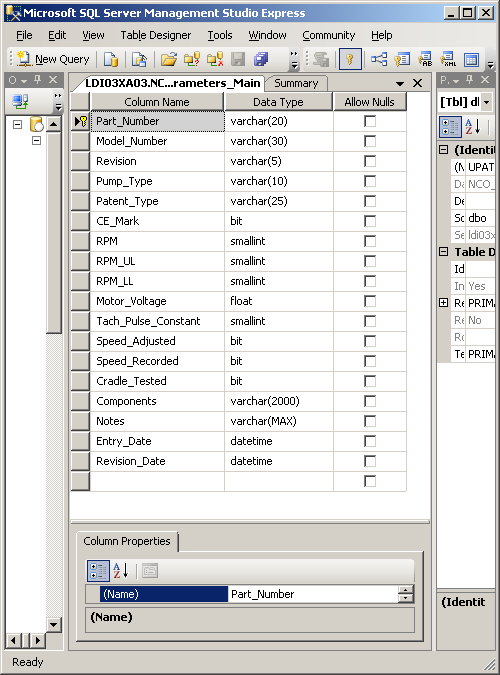Click Connect Object Explorer icon

[x=20, y=102]
